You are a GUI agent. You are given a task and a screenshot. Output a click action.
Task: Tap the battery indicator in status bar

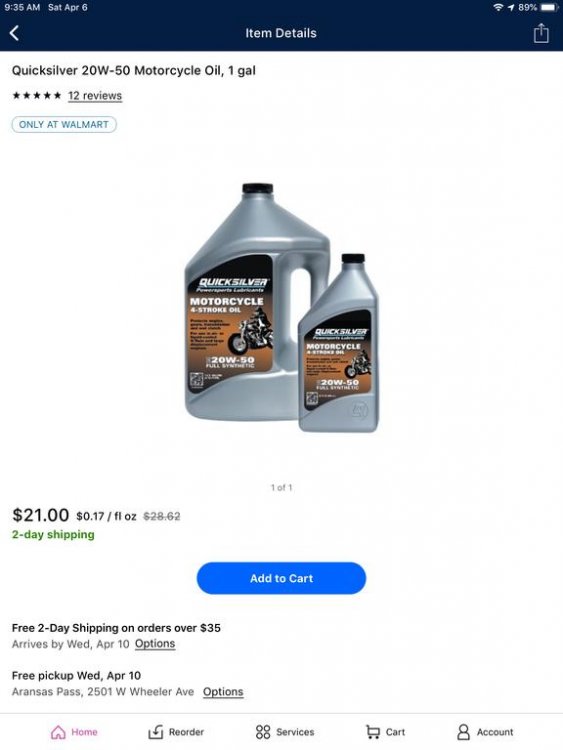tap(549, 8)
